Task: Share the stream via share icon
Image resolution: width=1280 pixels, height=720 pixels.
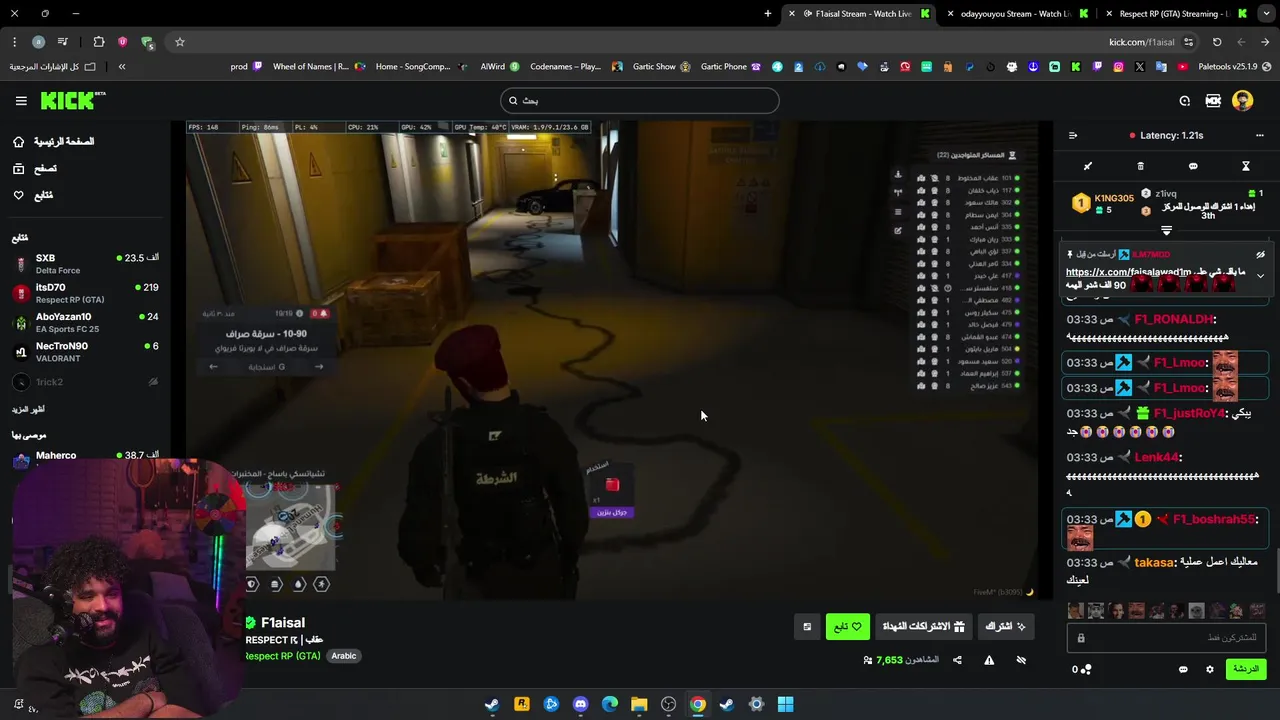Action: tap(957, 660)
